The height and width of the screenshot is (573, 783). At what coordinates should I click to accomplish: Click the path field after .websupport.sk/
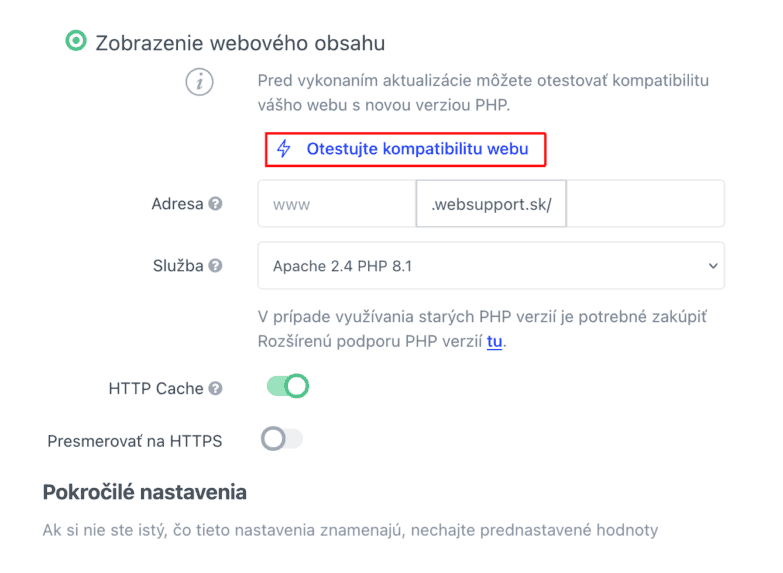(x=645, y=204)
